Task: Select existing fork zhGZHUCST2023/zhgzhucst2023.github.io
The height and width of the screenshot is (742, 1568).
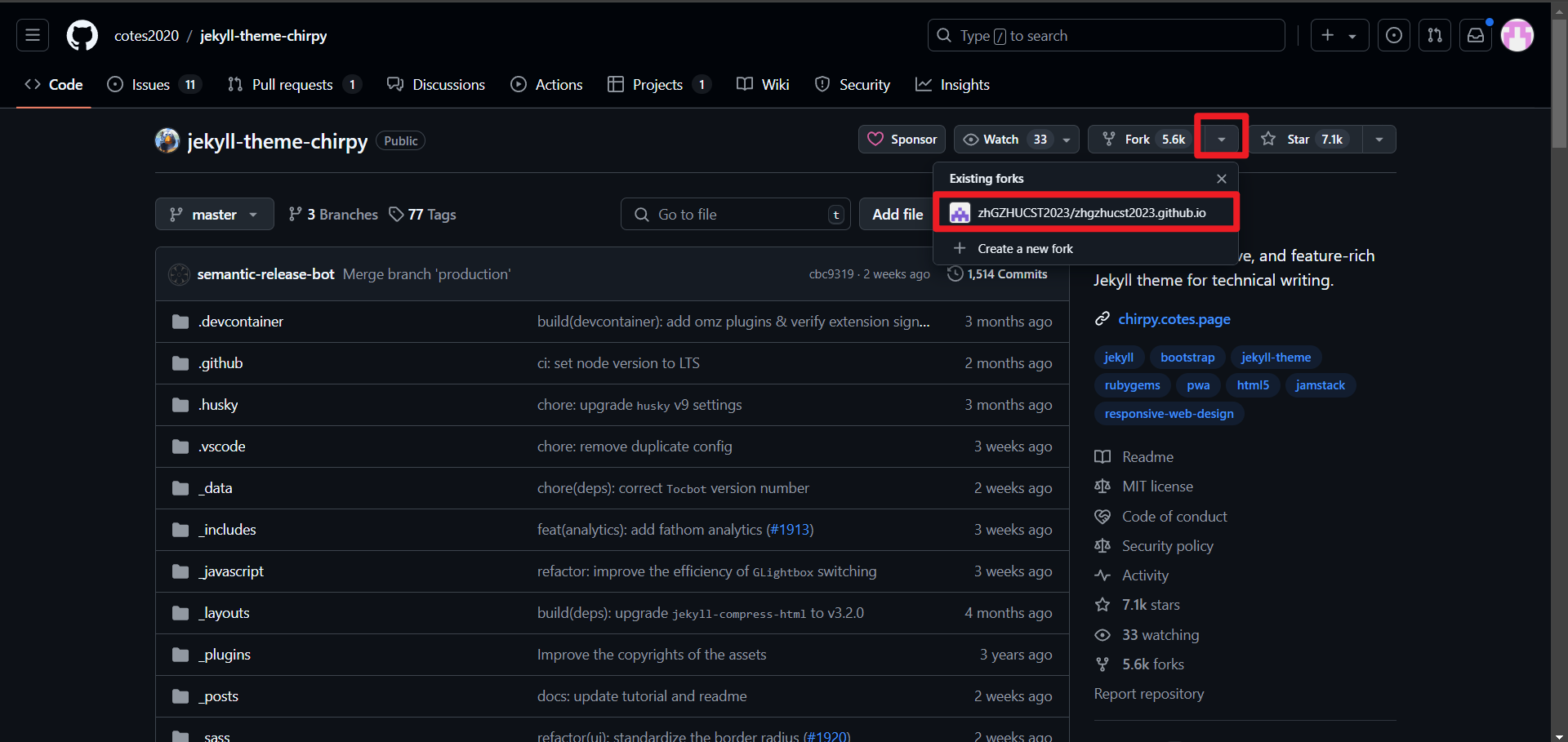Action: tap(1086, 213)
